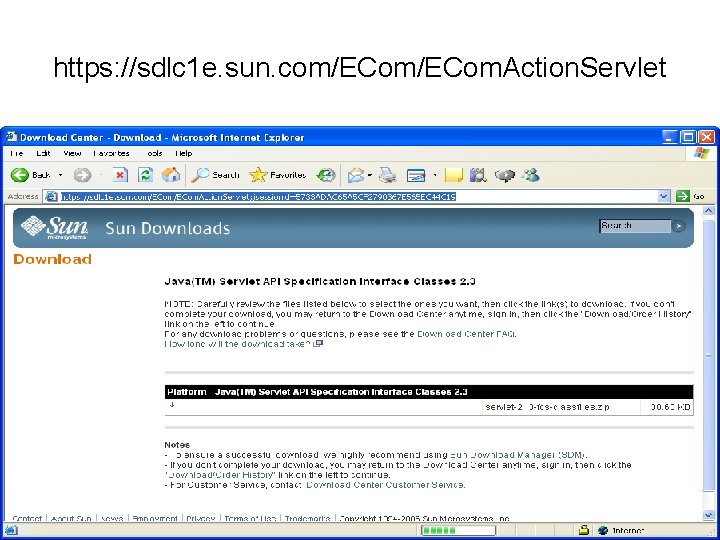Click the page loading progress bar
The width and height of the screenshot is (720, 540).
[458, 530]
